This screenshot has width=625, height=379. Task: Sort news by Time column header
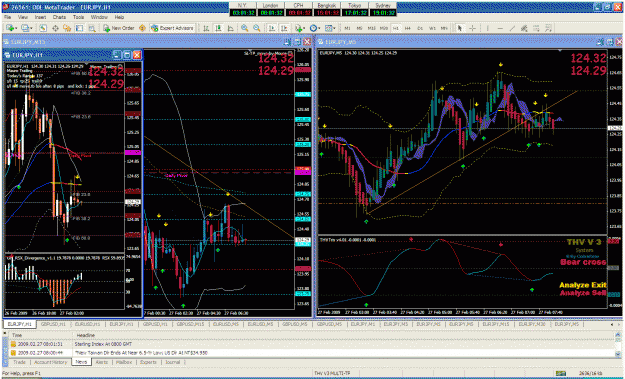click(17, 335)
